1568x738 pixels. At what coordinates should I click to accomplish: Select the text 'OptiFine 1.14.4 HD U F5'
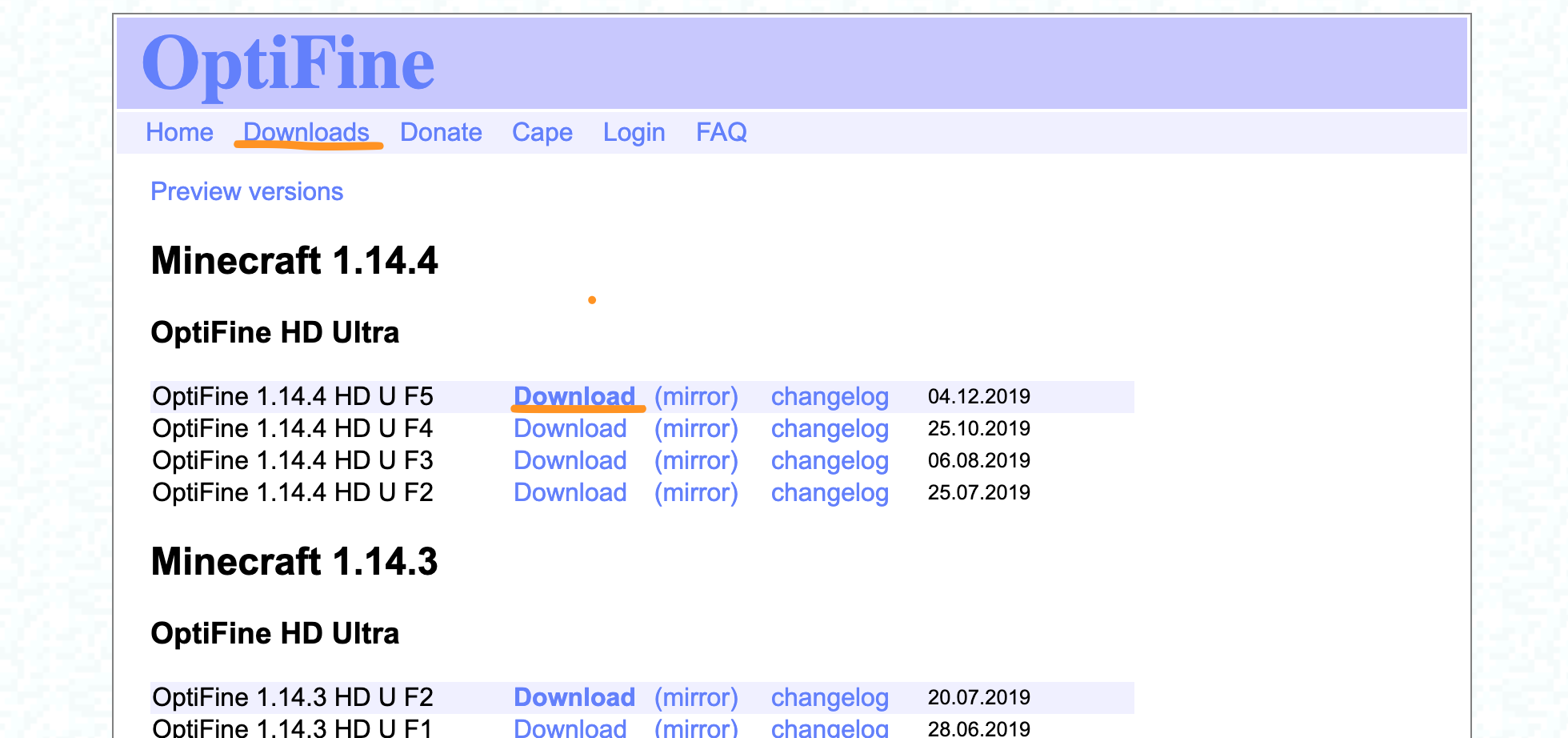(x=293, y=396)
